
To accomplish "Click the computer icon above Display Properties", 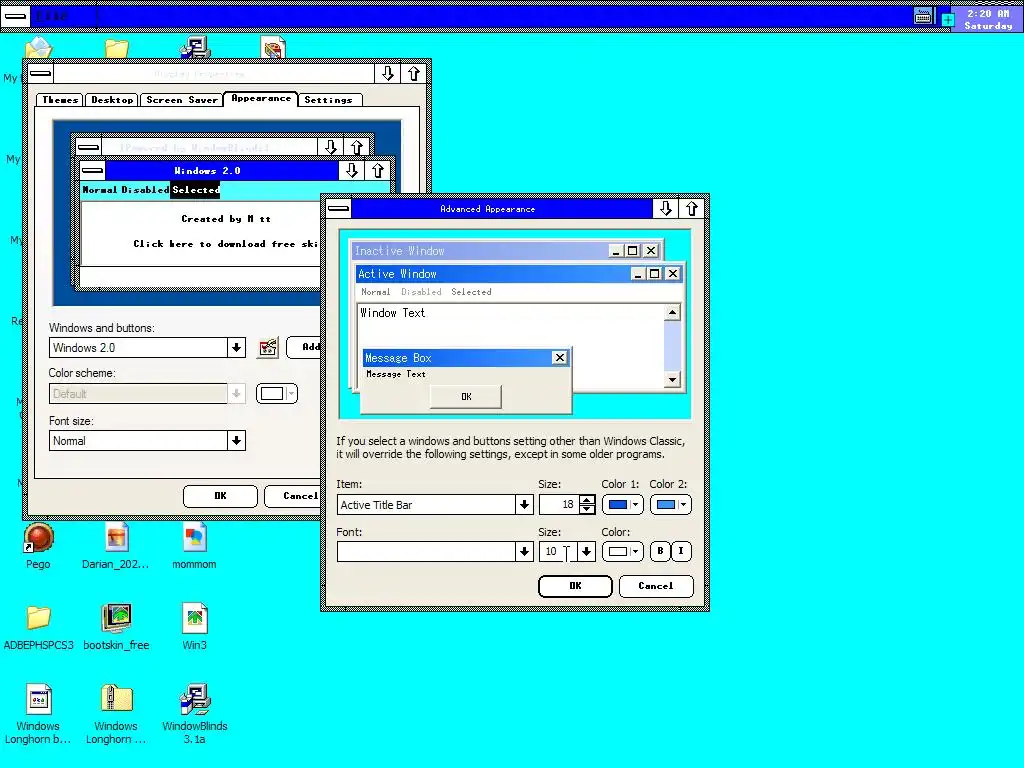I will (x=195, y=47).
